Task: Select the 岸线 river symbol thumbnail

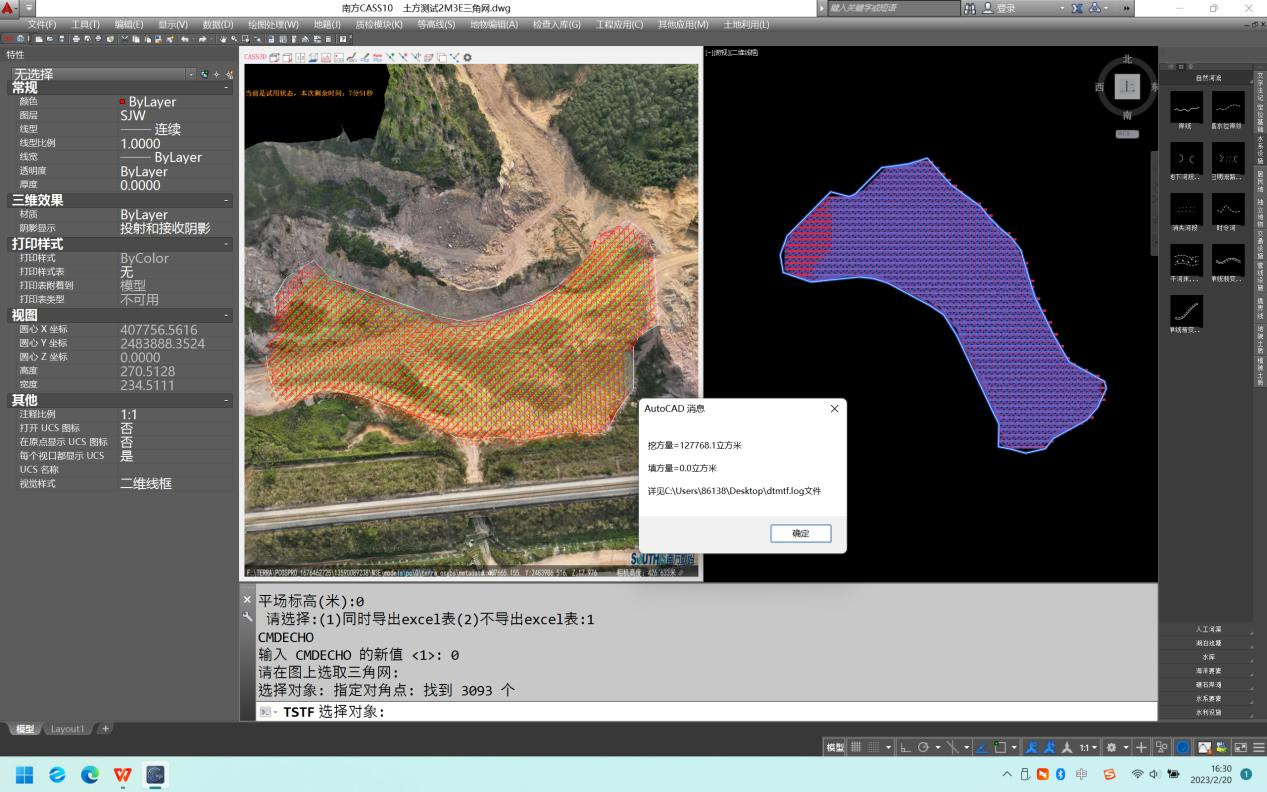Action: point(1186,107)
